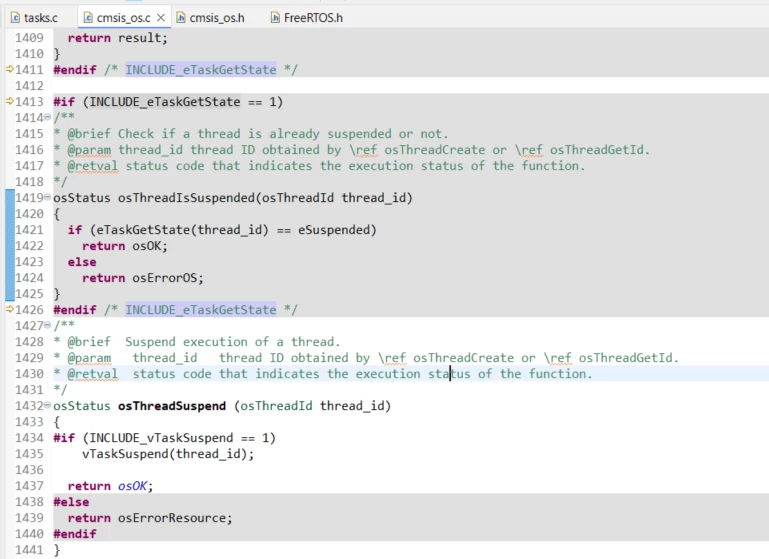The image size is (769, 559).
Task: Select the cmsis_os.c editor tab
Action: pos(123,18)
